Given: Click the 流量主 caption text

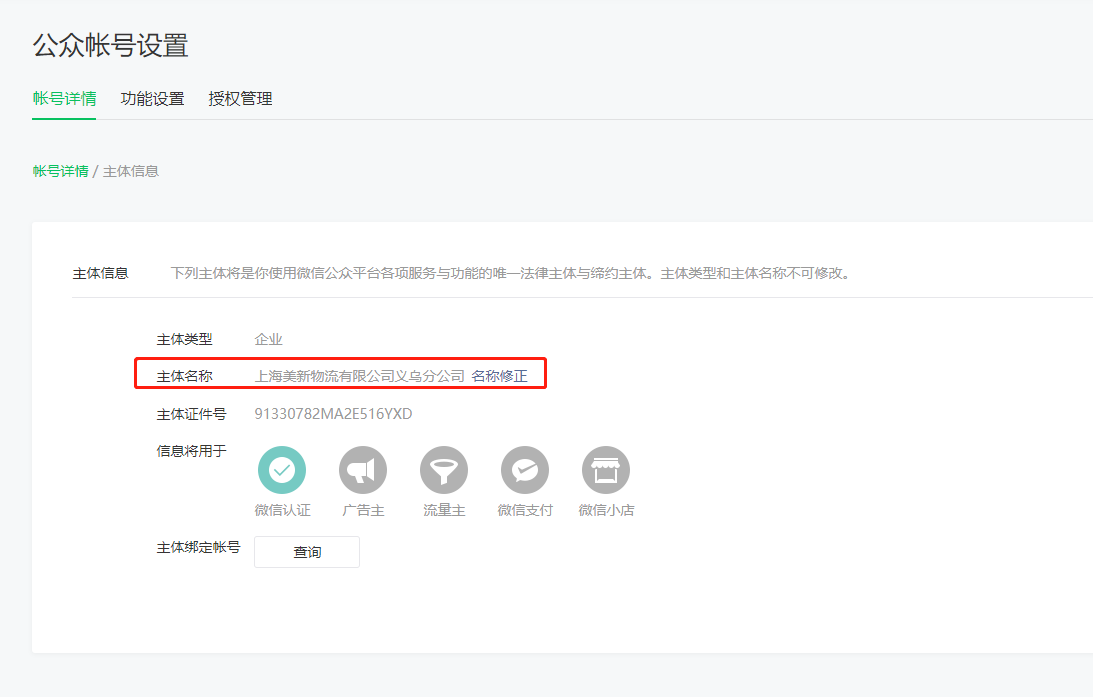Looking at the screenshot, I should pyautogui.click(x=444, y=510).
